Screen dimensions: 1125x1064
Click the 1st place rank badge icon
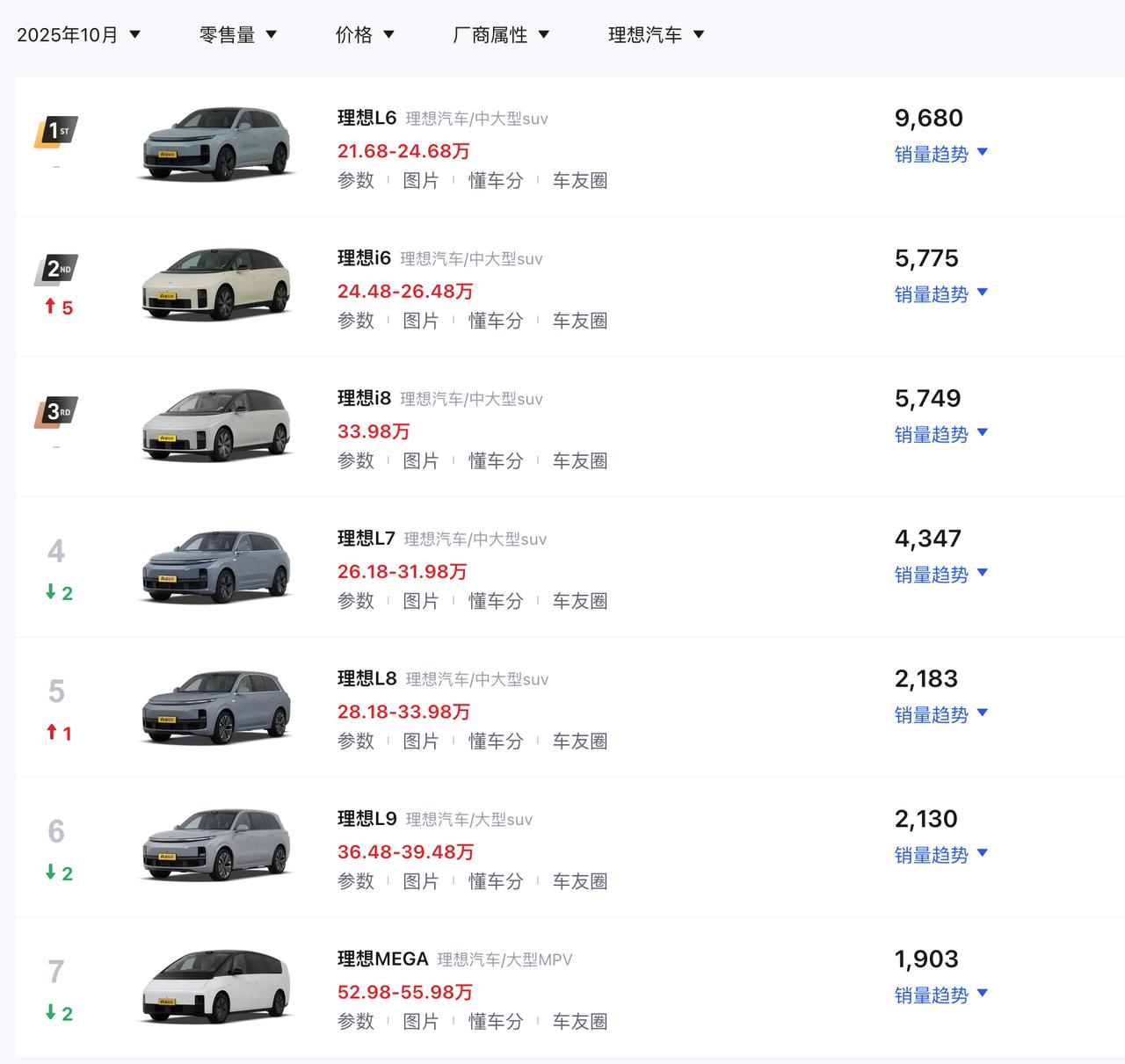pyautogui.click(x=56, y=132)
